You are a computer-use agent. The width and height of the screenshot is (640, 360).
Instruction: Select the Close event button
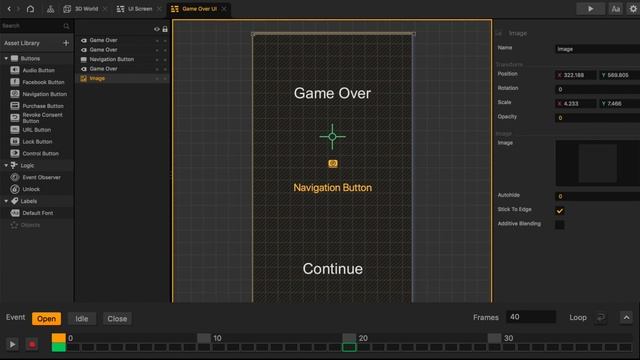click(x=117, y=319)
